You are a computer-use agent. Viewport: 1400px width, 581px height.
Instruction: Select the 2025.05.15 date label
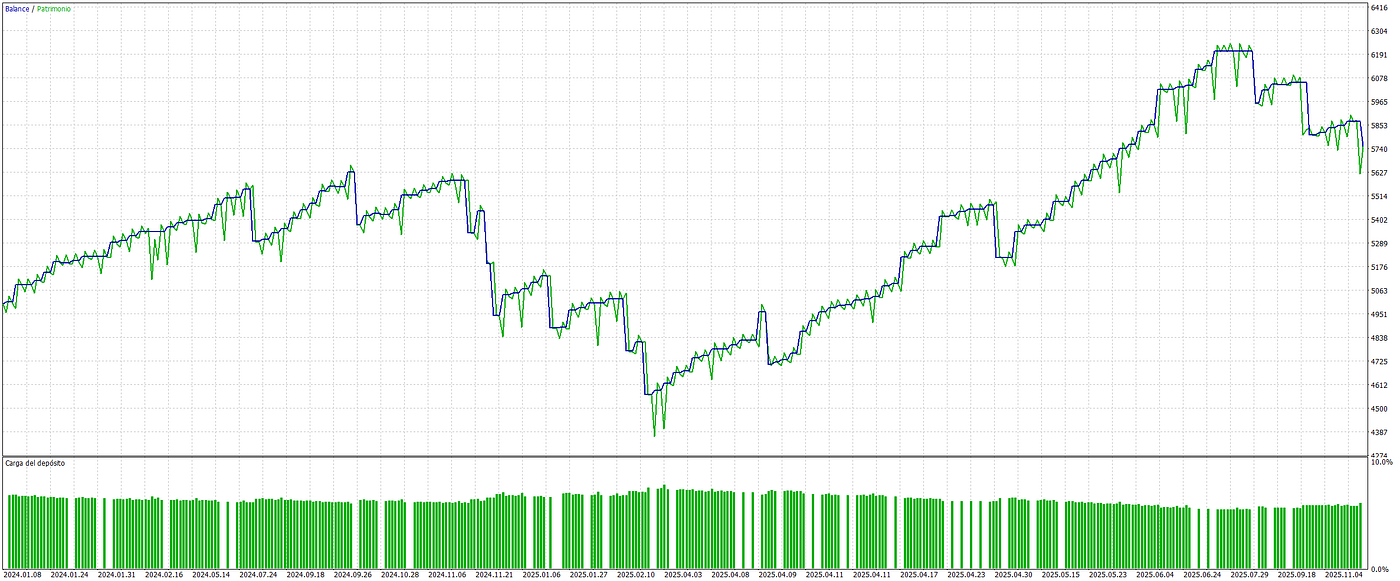(x=1062, y=575)
